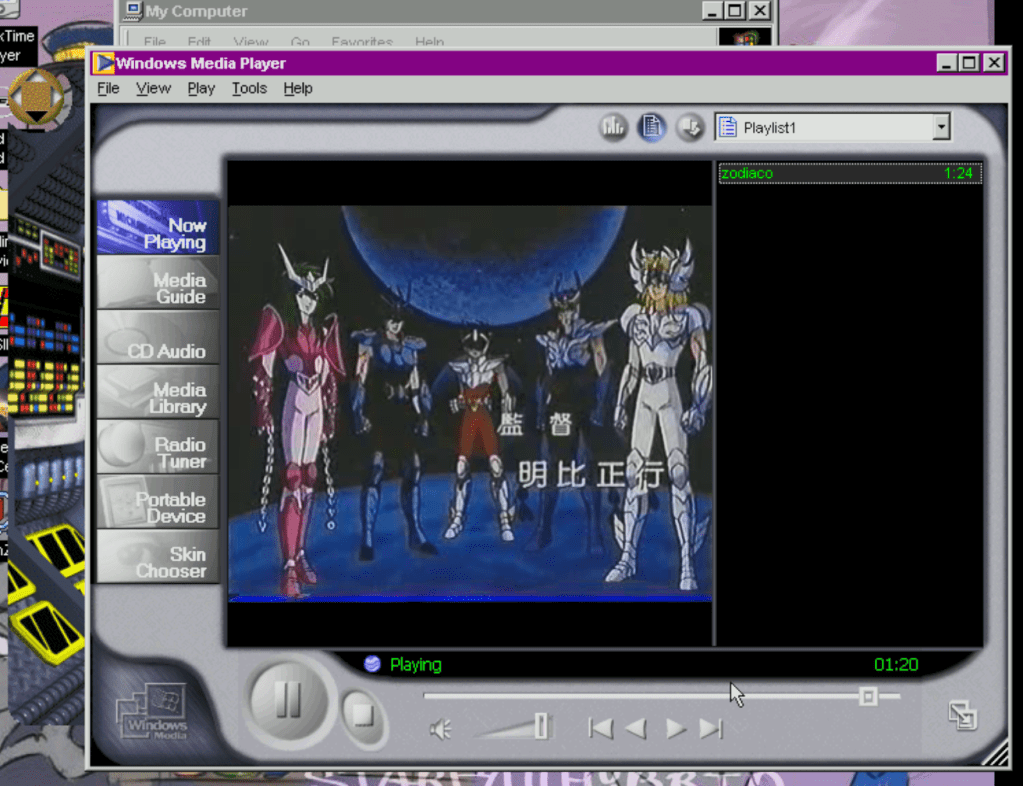Rewind the current video

coord(636,729)
